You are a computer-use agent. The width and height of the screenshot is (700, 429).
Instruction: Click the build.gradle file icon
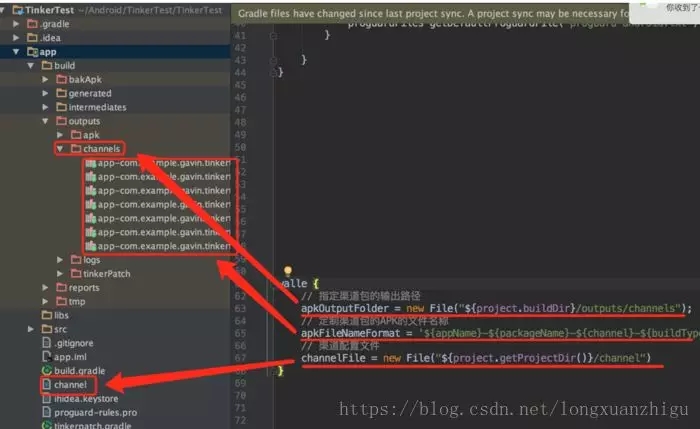pos(47,370)
